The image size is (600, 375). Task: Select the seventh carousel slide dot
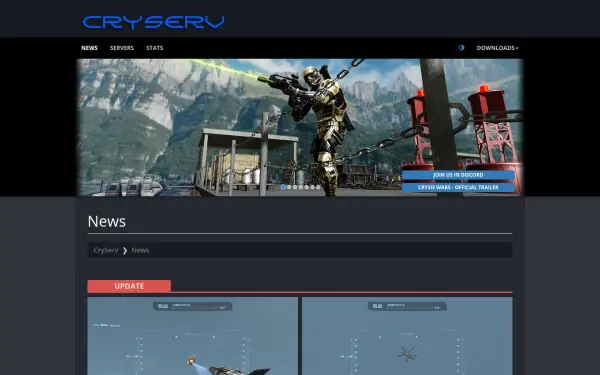318,187
